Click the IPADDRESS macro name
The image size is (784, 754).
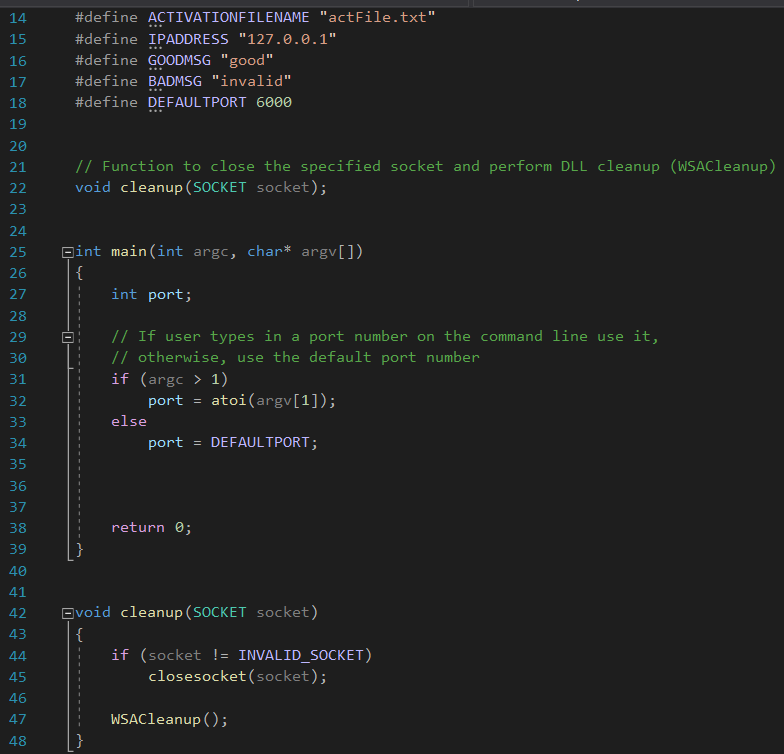(188, 39)
